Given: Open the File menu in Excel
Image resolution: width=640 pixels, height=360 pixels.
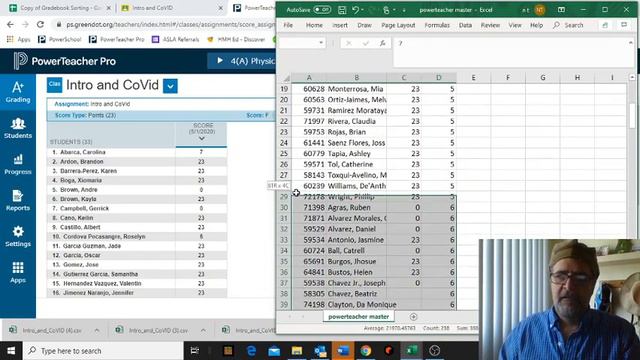Looking at the screenshot, I should point(288,25).
